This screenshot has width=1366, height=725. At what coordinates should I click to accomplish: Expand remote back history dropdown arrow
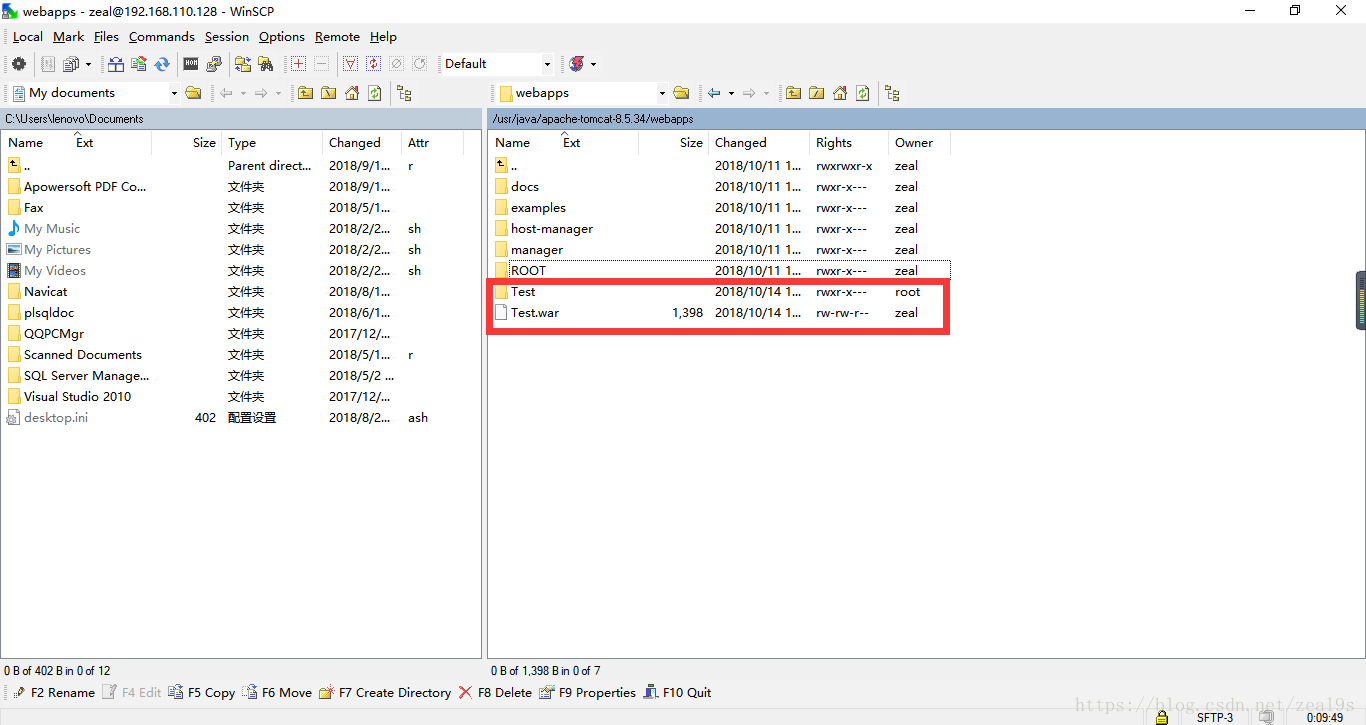731,93
